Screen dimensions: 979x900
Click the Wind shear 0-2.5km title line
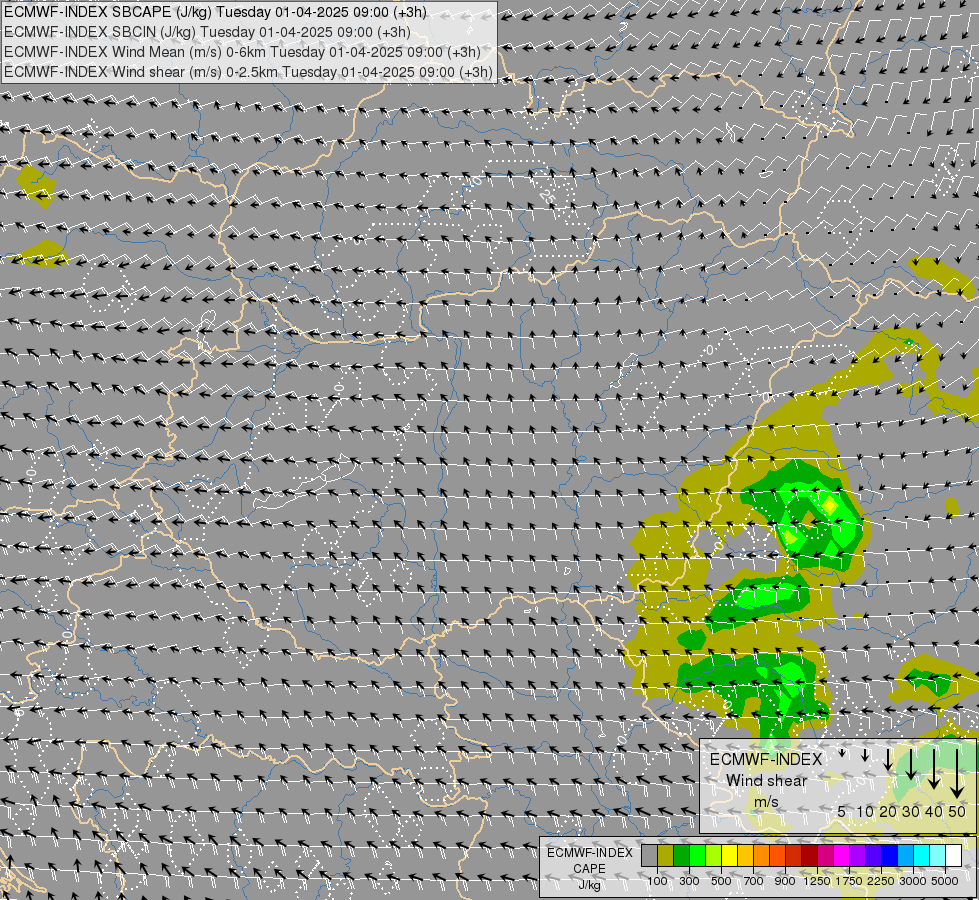[x=248, y=72]
